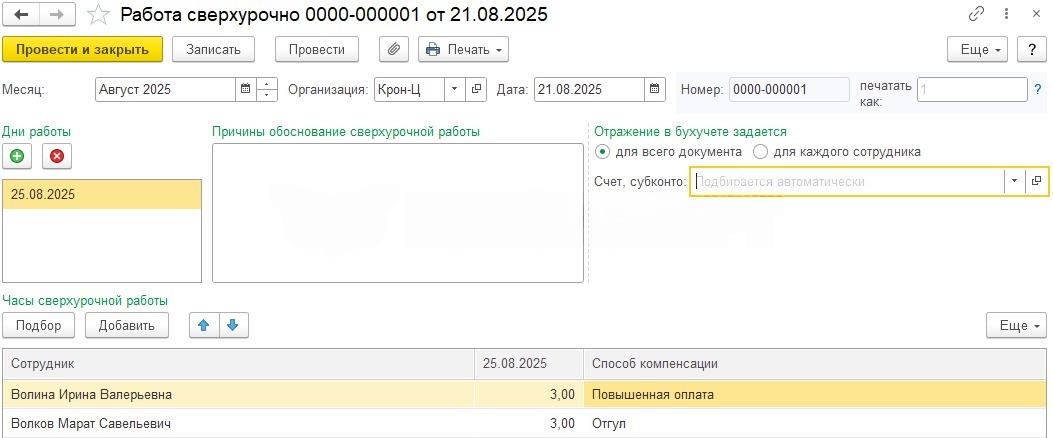Copy document link via chain icon
Image resolution: width=1053 pixels, height=438 pixels.
click(x=976, y=15)
